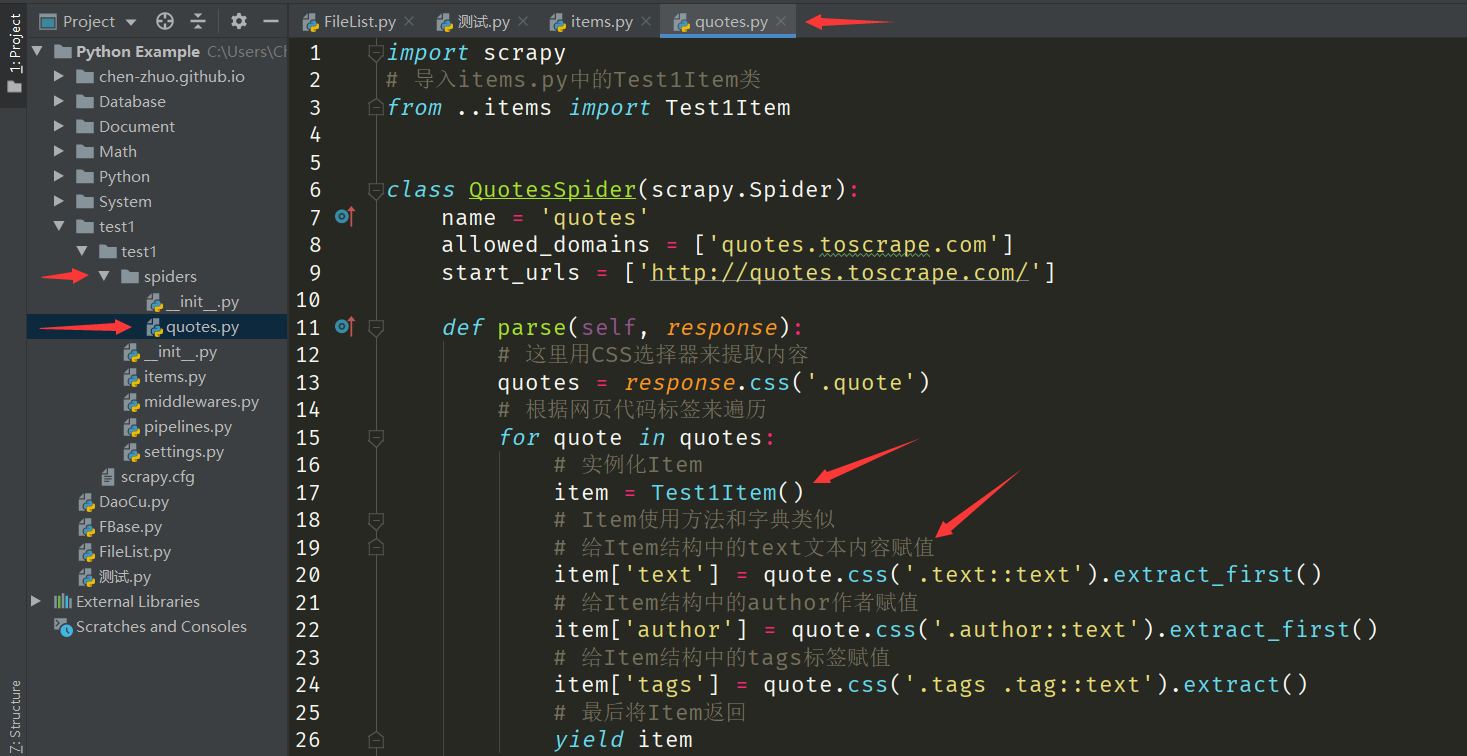Open the Structure tool window
Screen dimensions: 1467x756
click(x=14, y=715)
